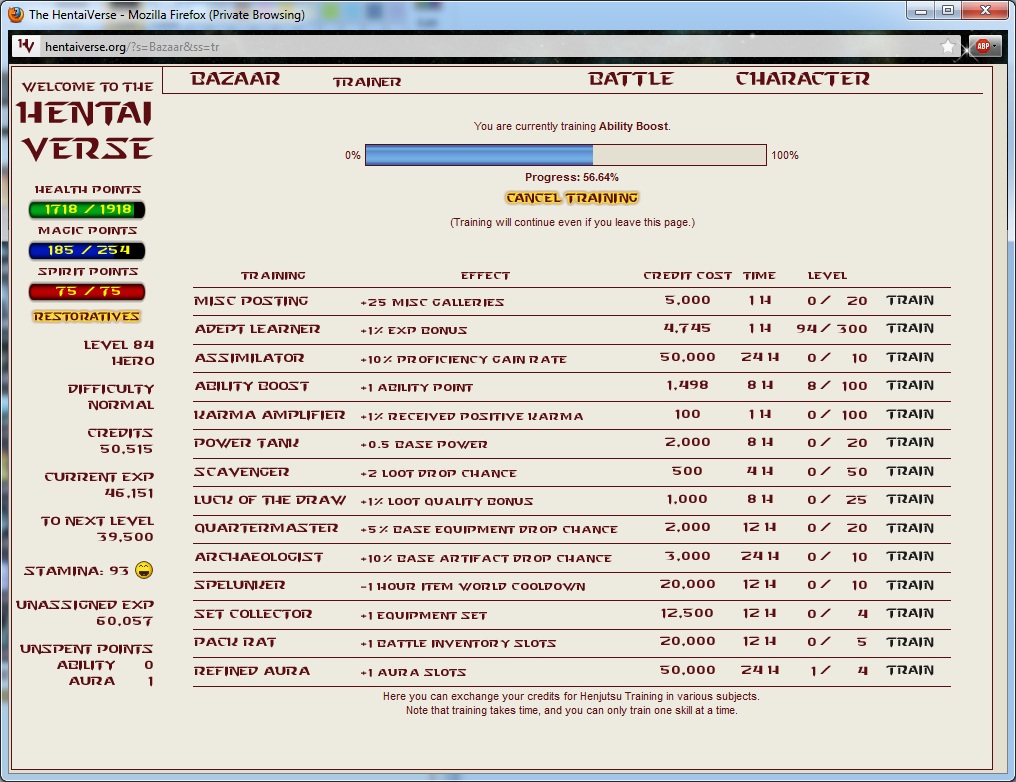This screenshot has width=1016, height=782.
Task: Click the 'Spelunker' training name
Action: tap(239, 585)
